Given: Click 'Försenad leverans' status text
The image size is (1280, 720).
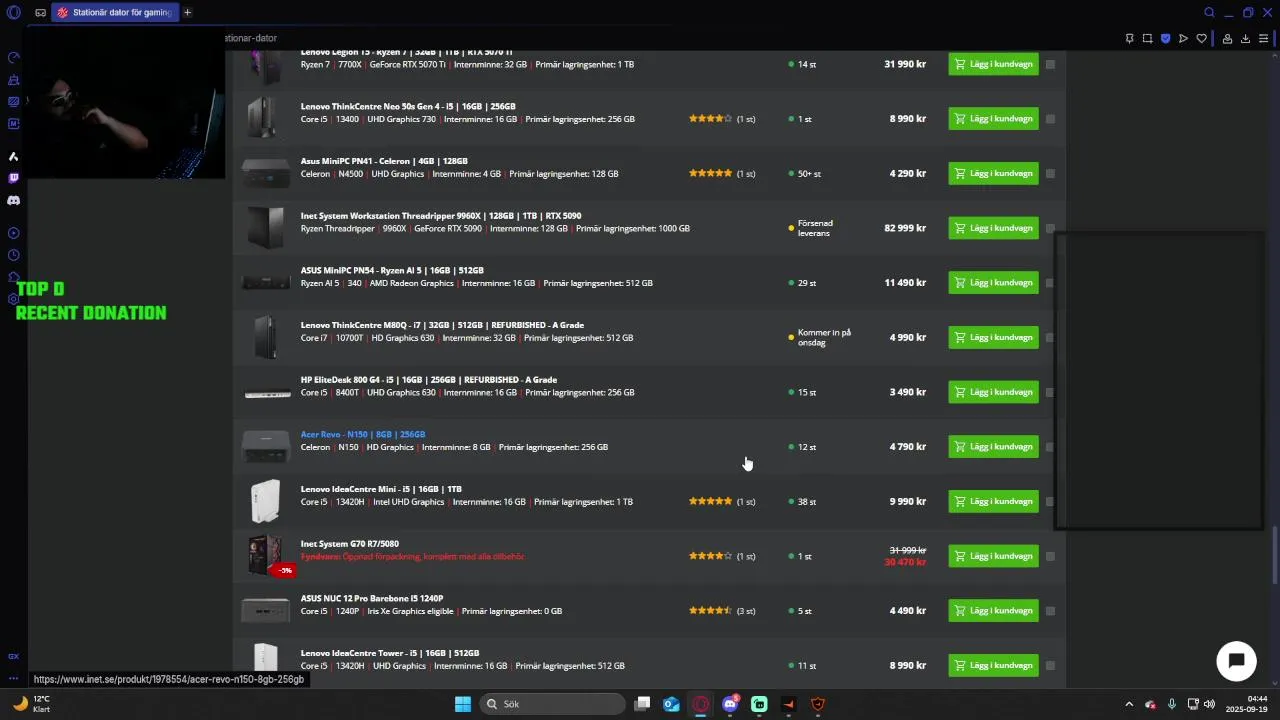Looking at the screenshot, I should [815, 228].
